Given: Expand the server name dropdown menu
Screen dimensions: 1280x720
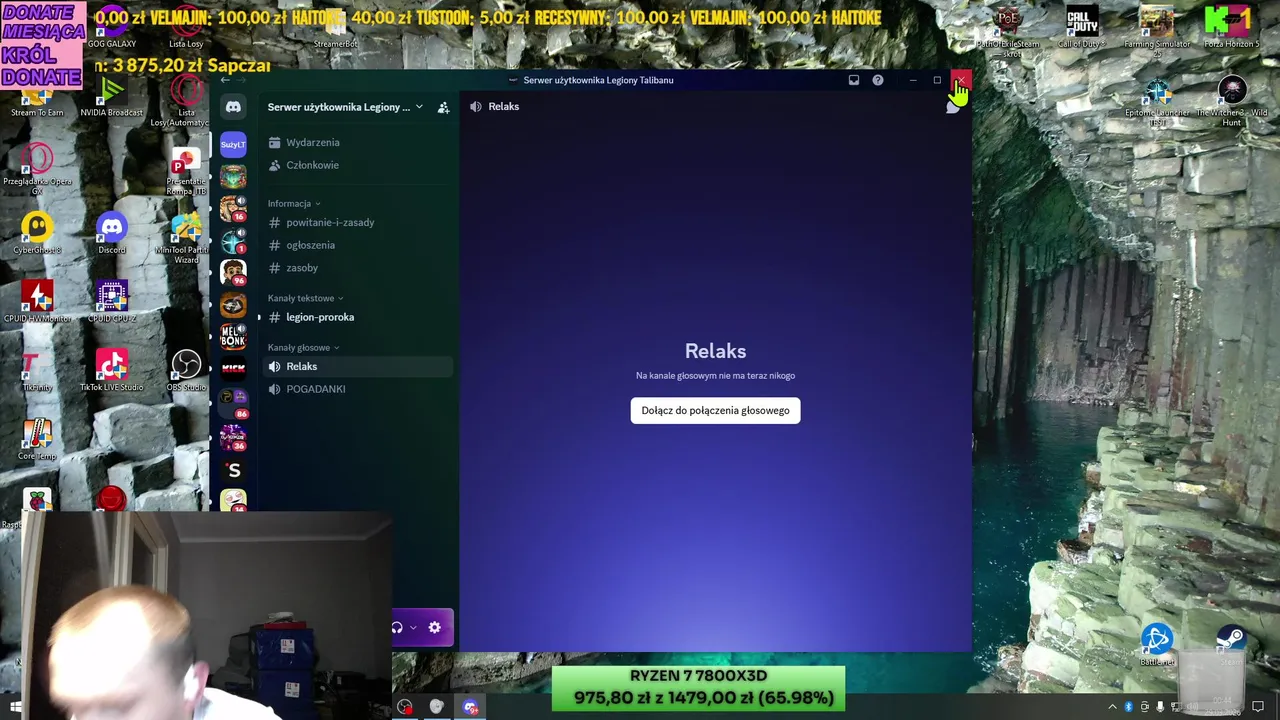Looking at the screenshot, I should [419, 107].
